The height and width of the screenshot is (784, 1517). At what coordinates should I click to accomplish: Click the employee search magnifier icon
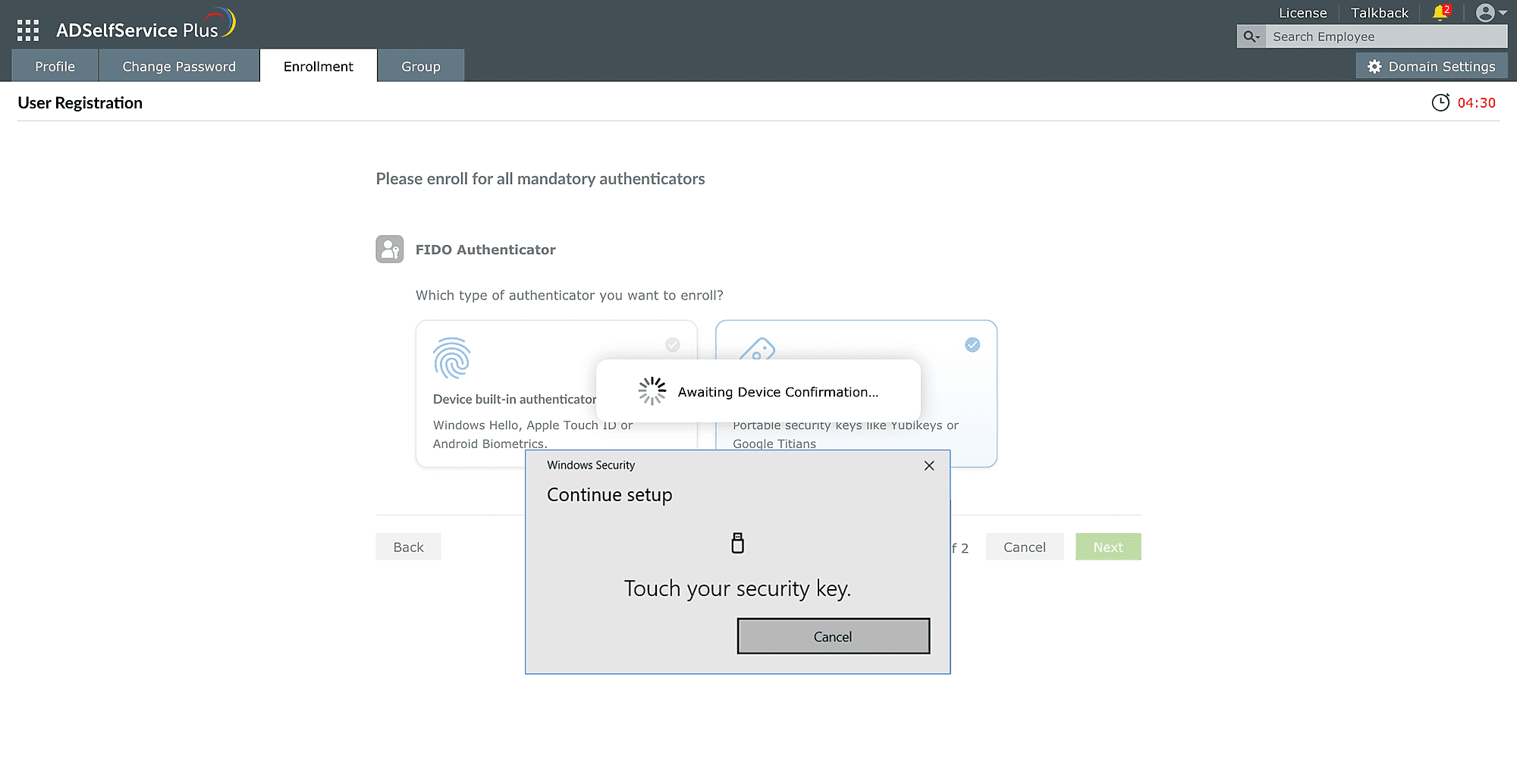tap(1250, 36)
